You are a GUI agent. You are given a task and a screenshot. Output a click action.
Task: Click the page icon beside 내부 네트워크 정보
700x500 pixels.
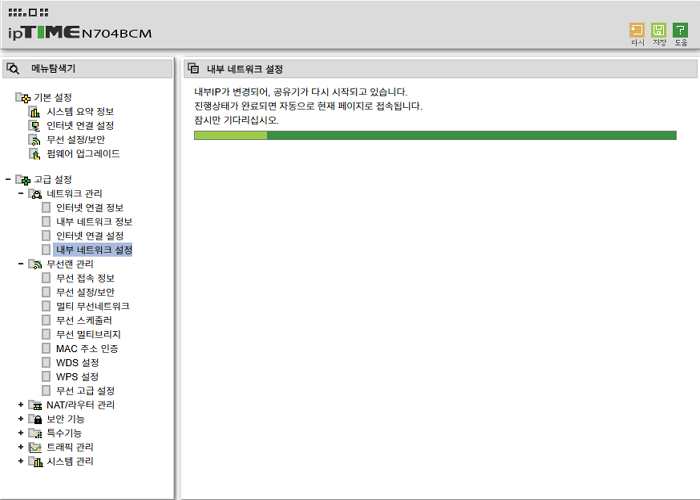pos(46,221)
